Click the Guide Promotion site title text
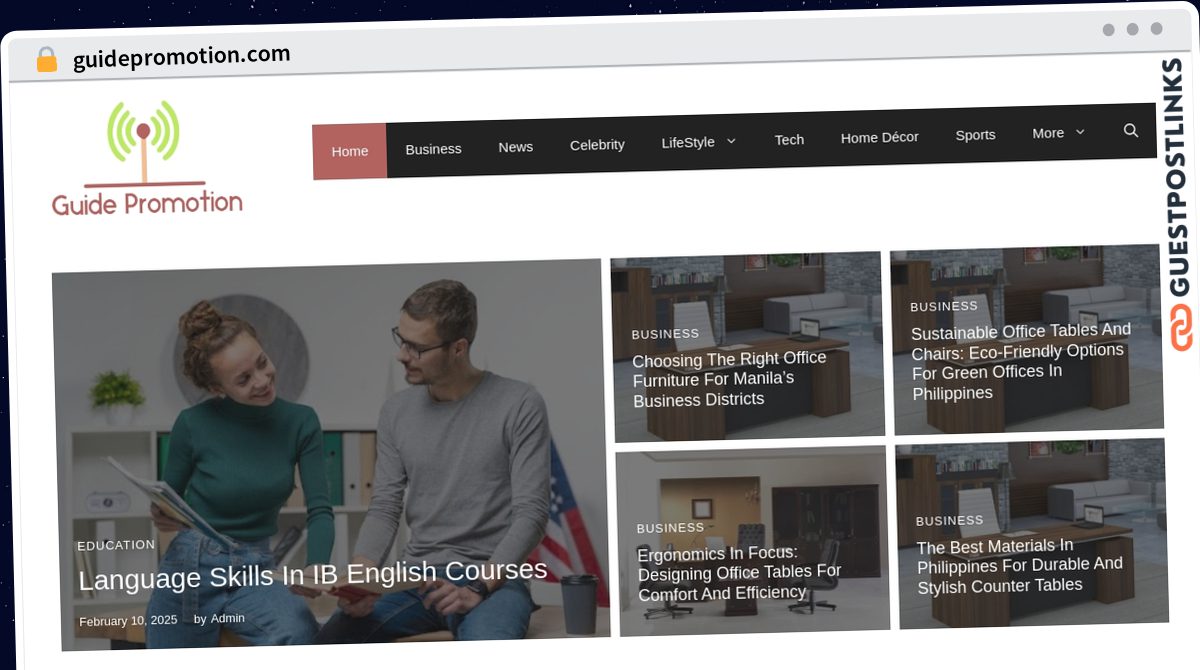 coord(147,204)
